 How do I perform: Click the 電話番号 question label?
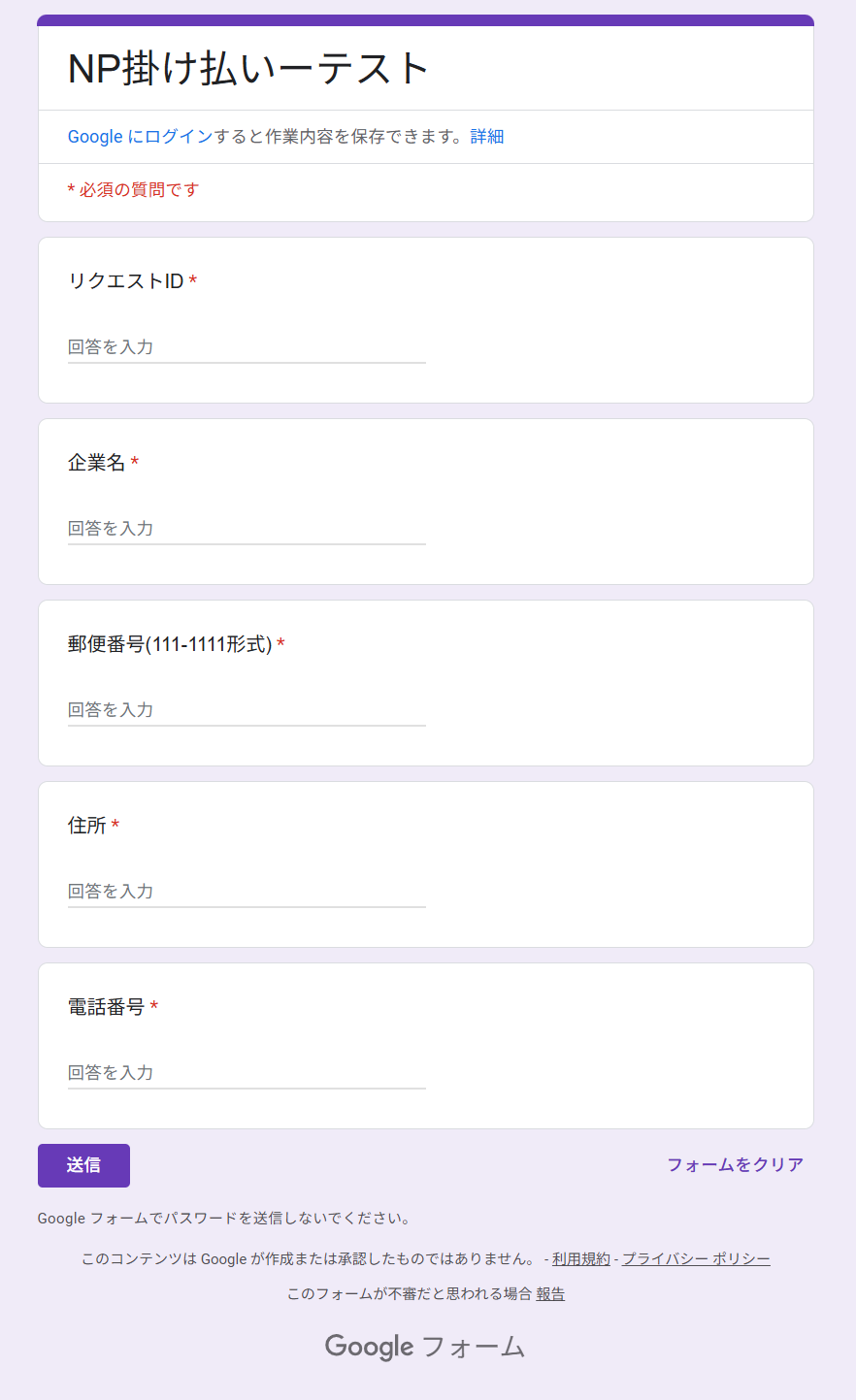[x=107, y=1007]
